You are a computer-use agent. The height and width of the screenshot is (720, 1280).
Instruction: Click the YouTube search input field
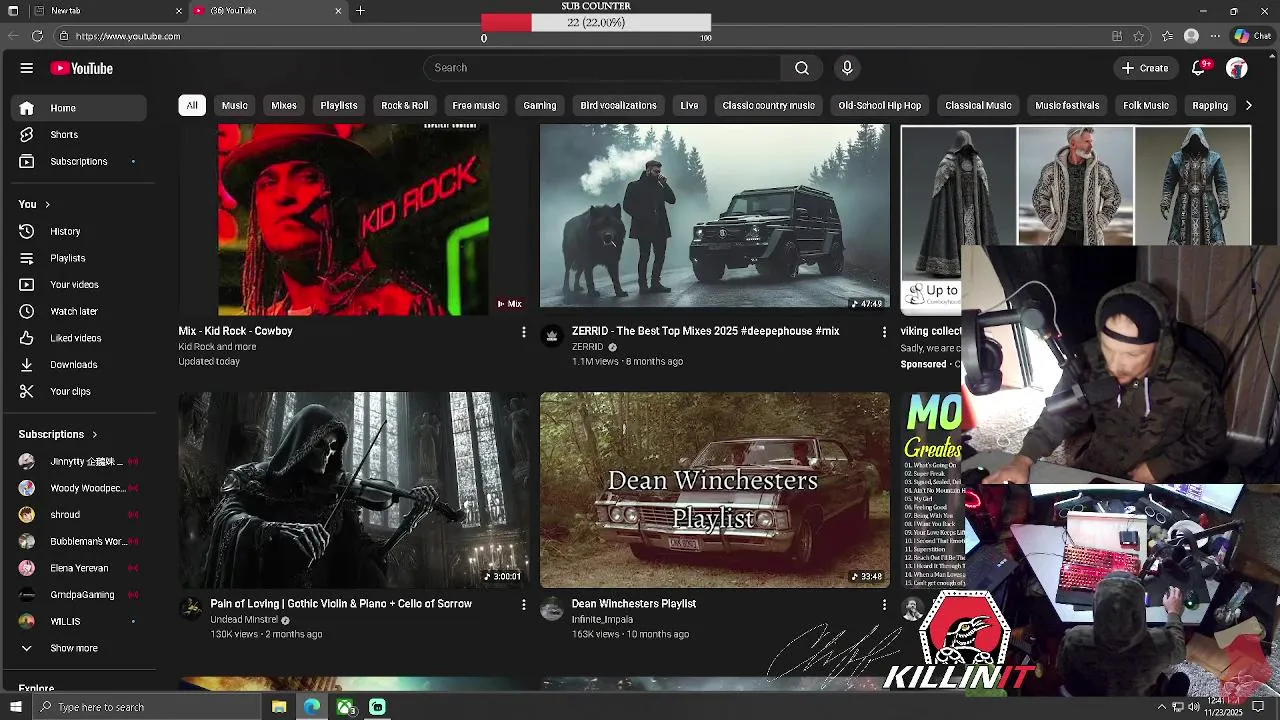click(602, 68)
